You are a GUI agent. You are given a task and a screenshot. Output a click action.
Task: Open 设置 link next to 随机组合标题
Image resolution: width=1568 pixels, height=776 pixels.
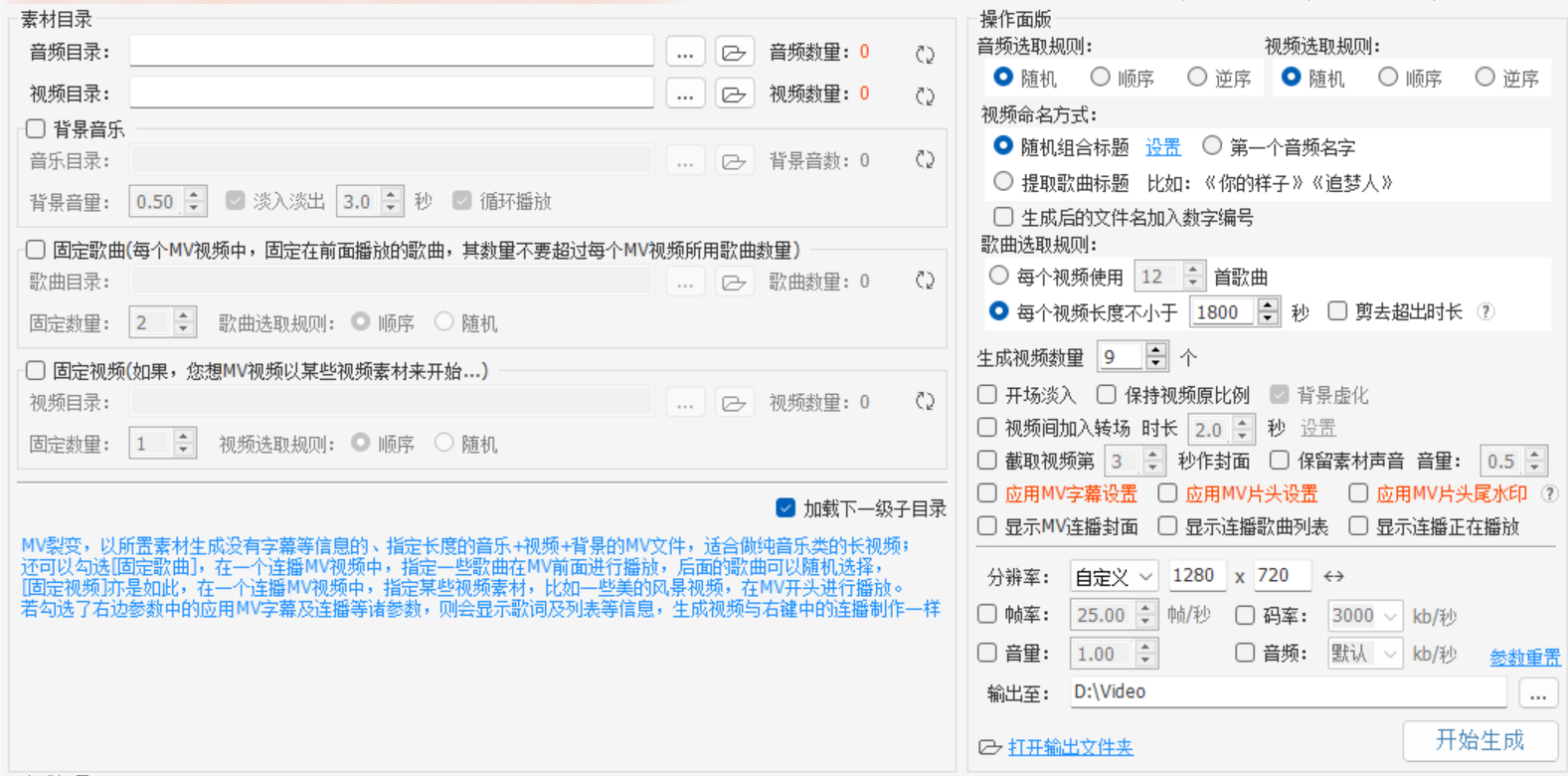1162,147
